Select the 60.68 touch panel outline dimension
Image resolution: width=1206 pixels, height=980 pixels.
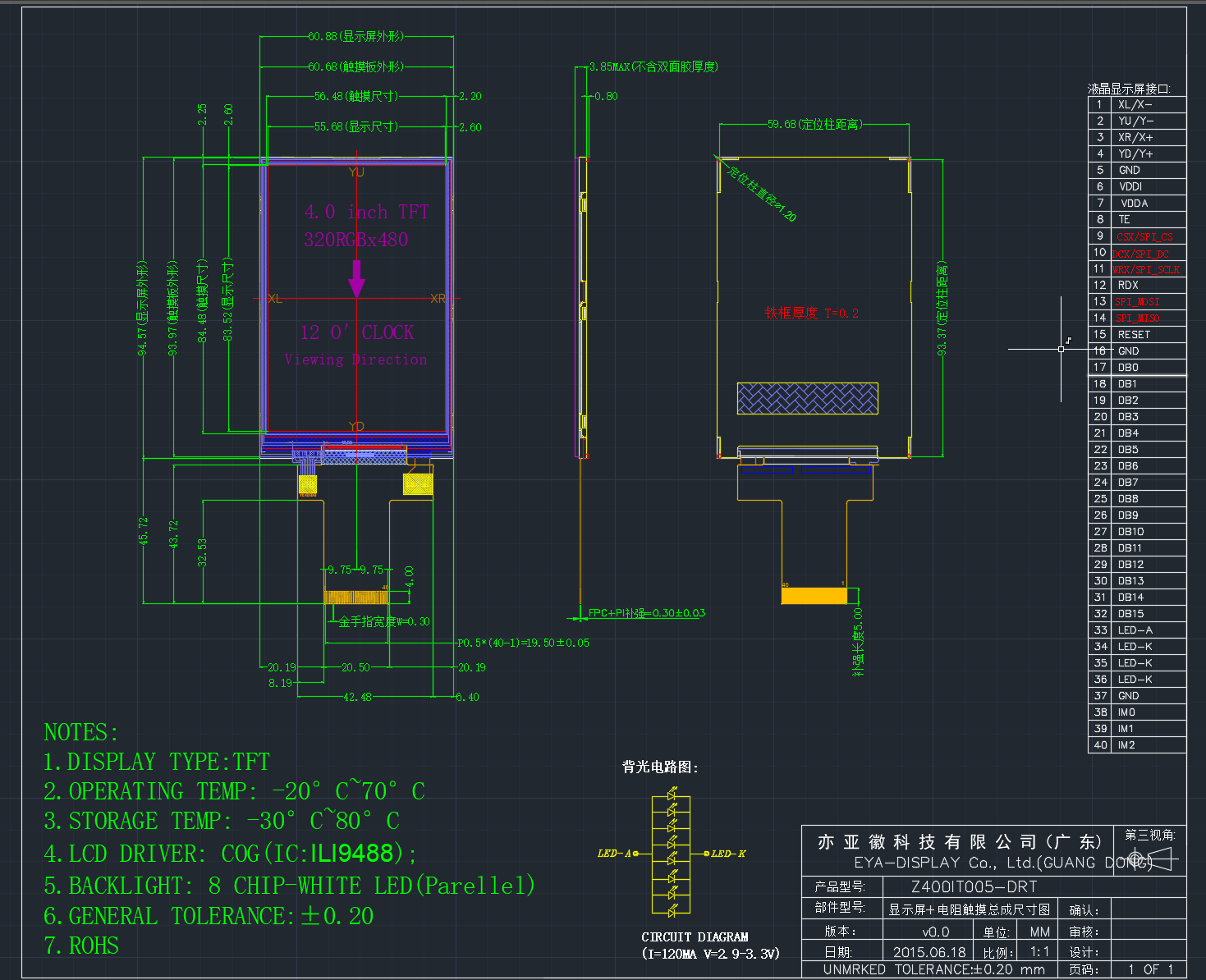click(356, 66)
